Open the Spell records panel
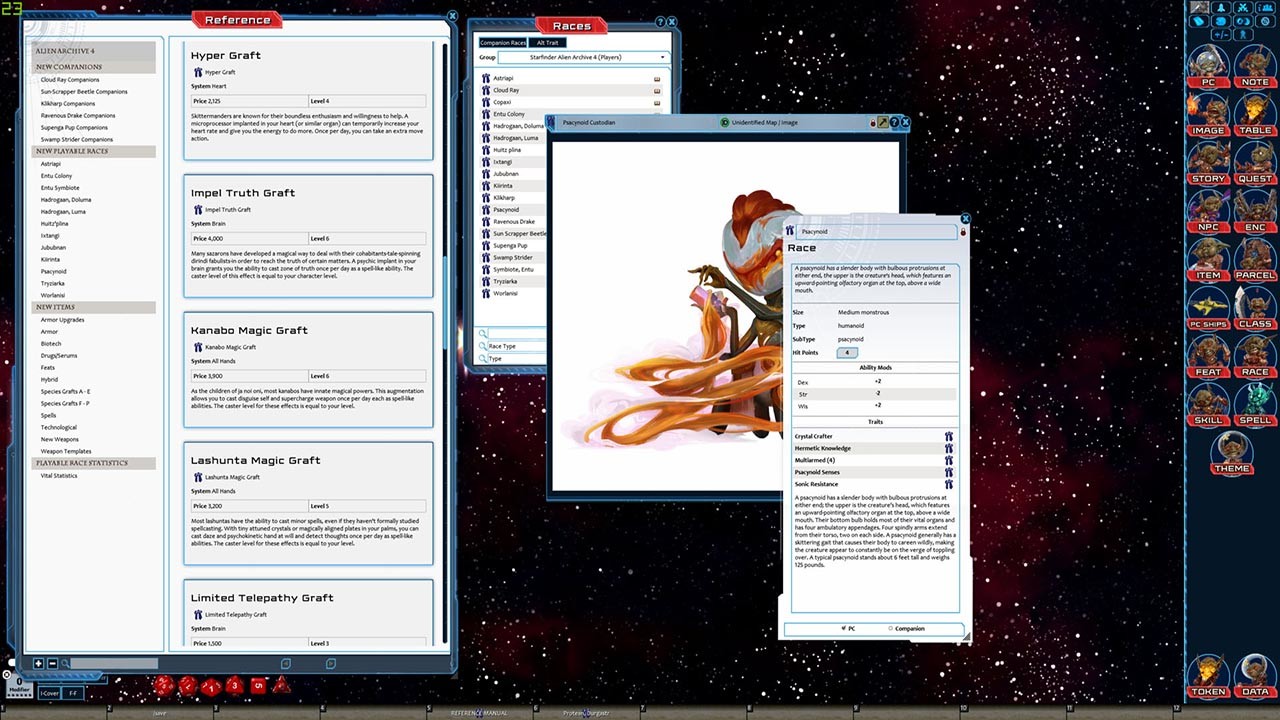The height and width of the screenshot is (720, 1280). point(1255,420)
